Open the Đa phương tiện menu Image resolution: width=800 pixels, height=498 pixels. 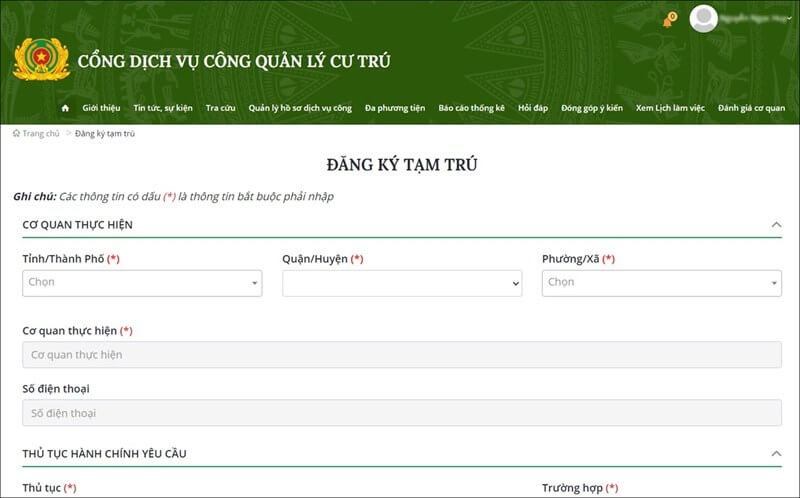coord(395,108)
